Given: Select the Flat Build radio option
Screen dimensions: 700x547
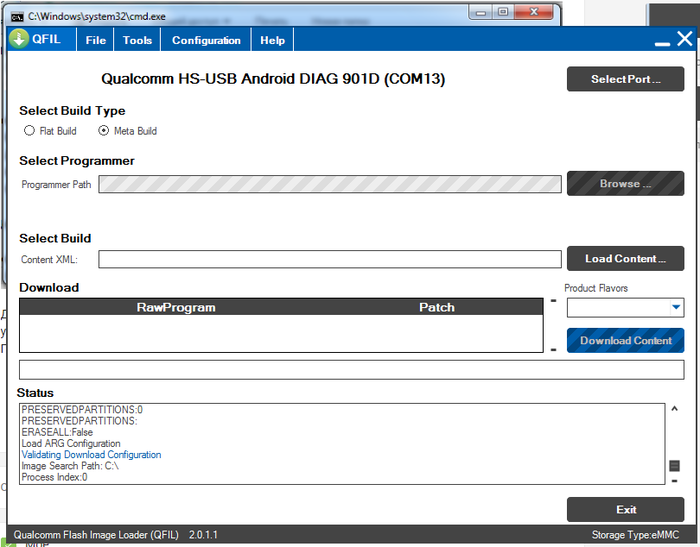Looking at the screenshot, I should [30, 131].
